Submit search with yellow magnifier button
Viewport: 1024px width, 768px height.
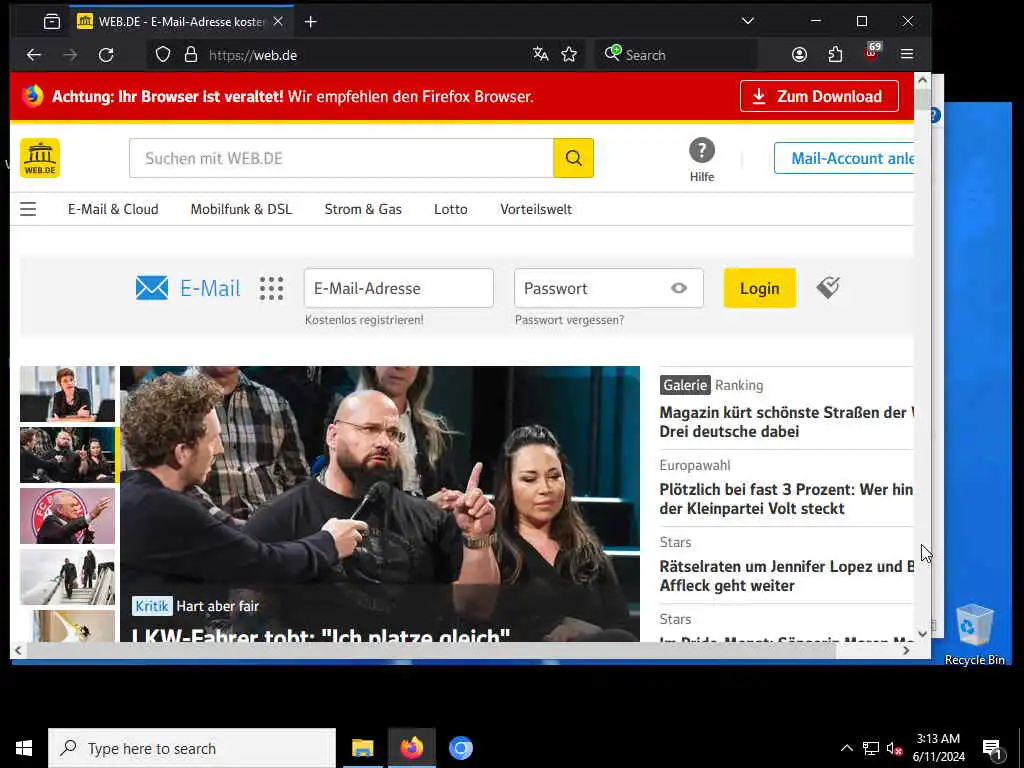pyautogui.click(x=573, y=158)
